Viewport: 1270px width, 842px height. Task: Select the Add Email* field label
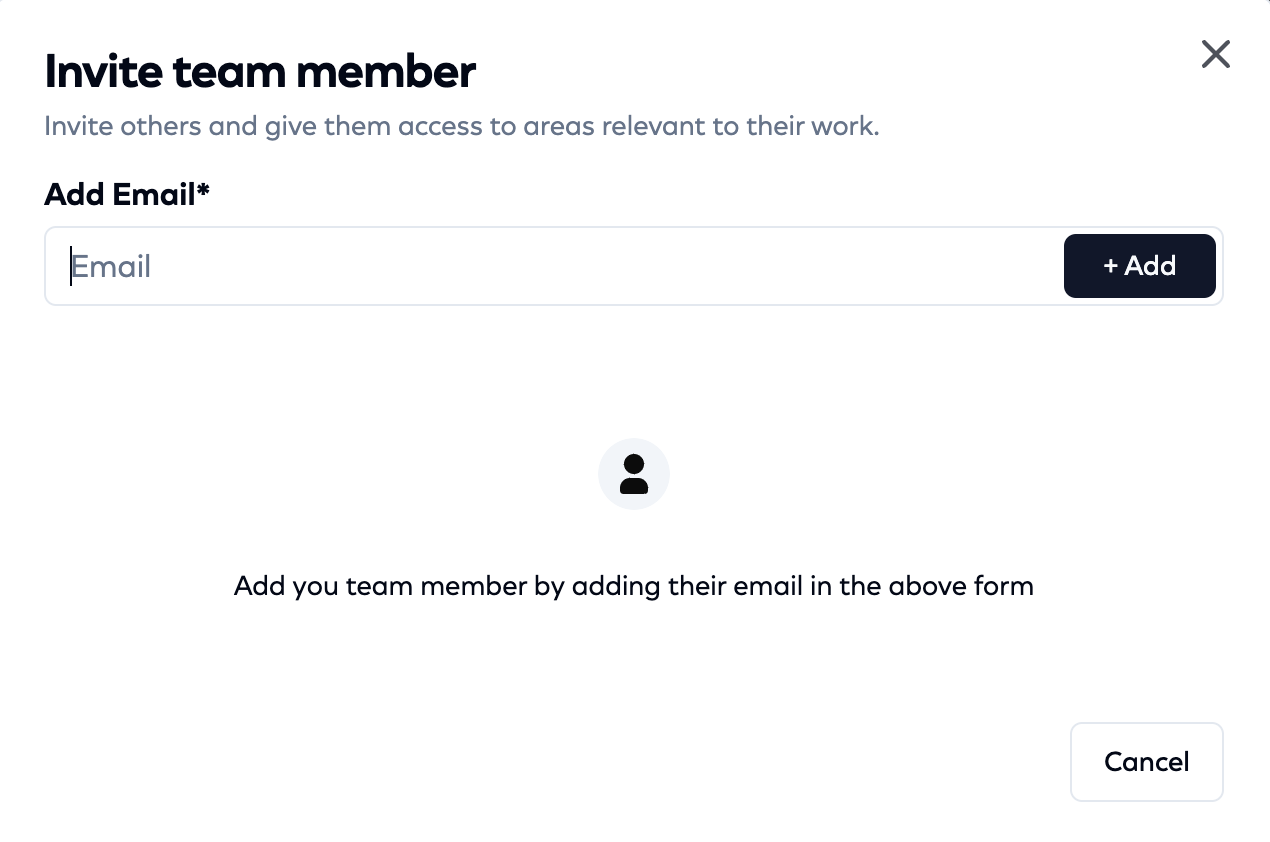tap(127, 194)
